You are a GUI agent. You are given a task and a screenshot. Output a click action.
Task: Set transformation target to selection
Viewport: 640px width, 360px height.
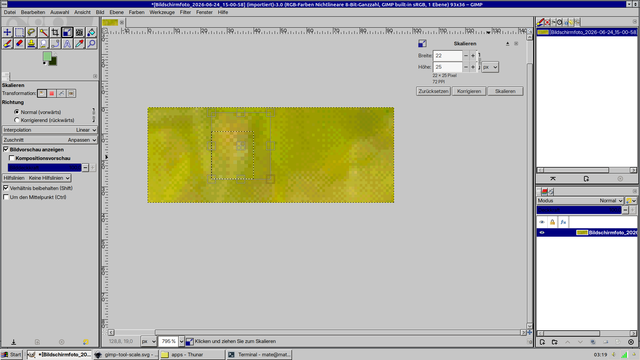tap(52, 93)
